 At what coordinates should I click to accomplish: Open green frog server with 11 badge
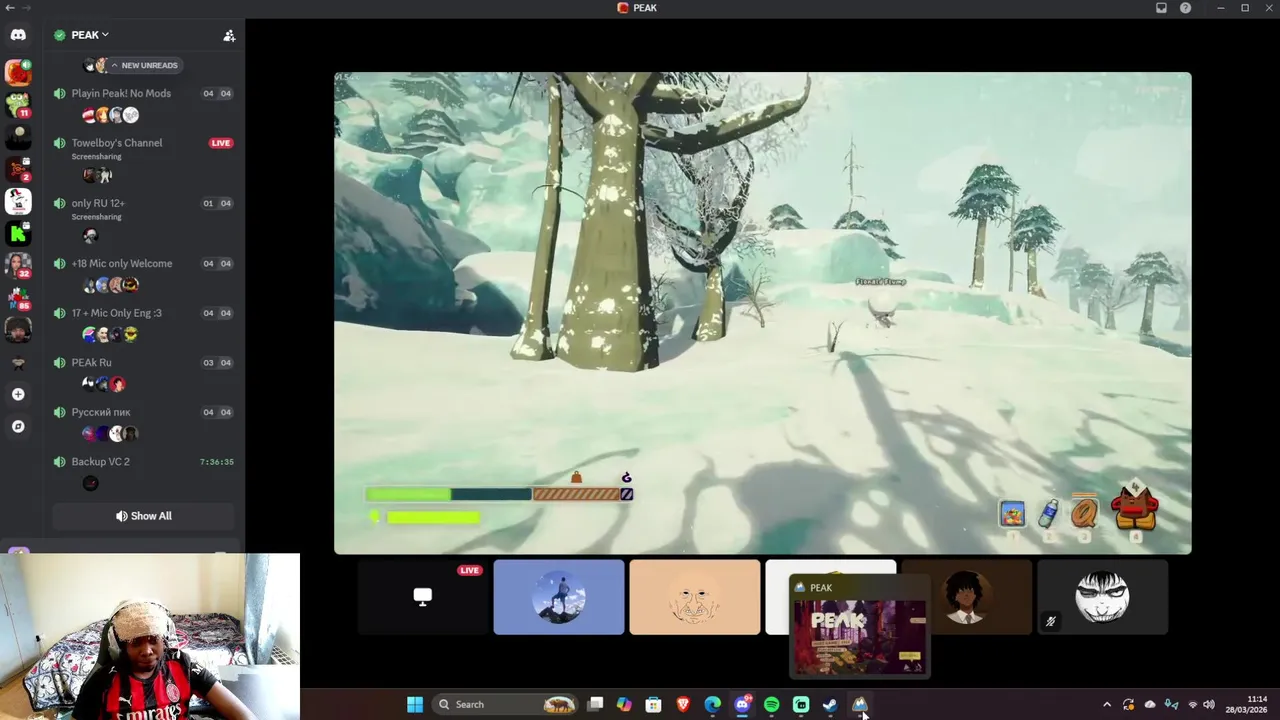coord(18,104)
